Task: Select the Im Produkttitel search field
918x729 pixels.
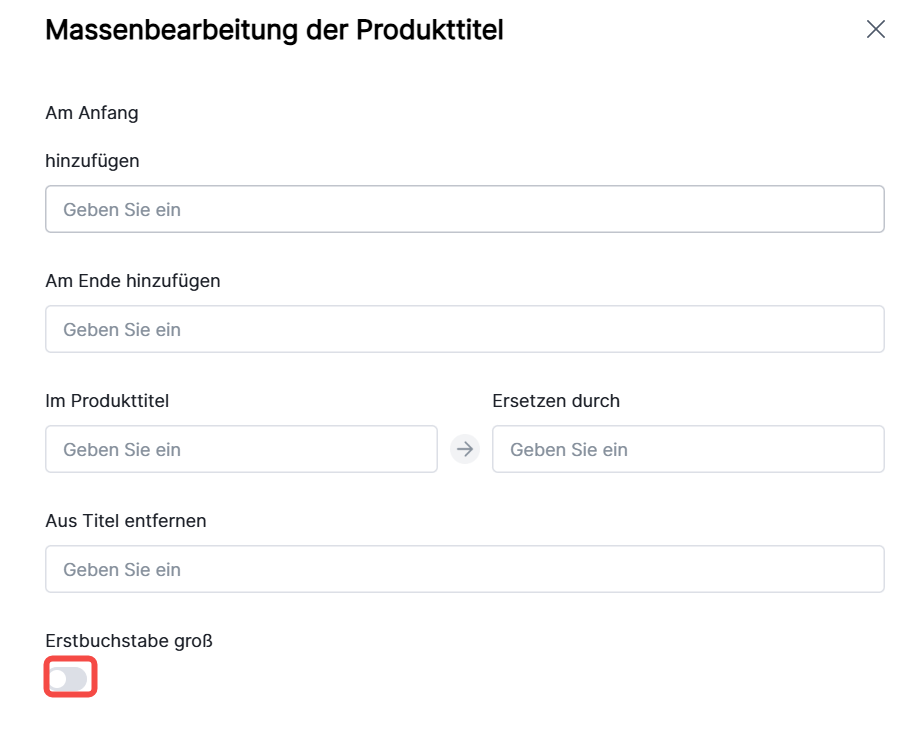Action: tap(241, 449)
